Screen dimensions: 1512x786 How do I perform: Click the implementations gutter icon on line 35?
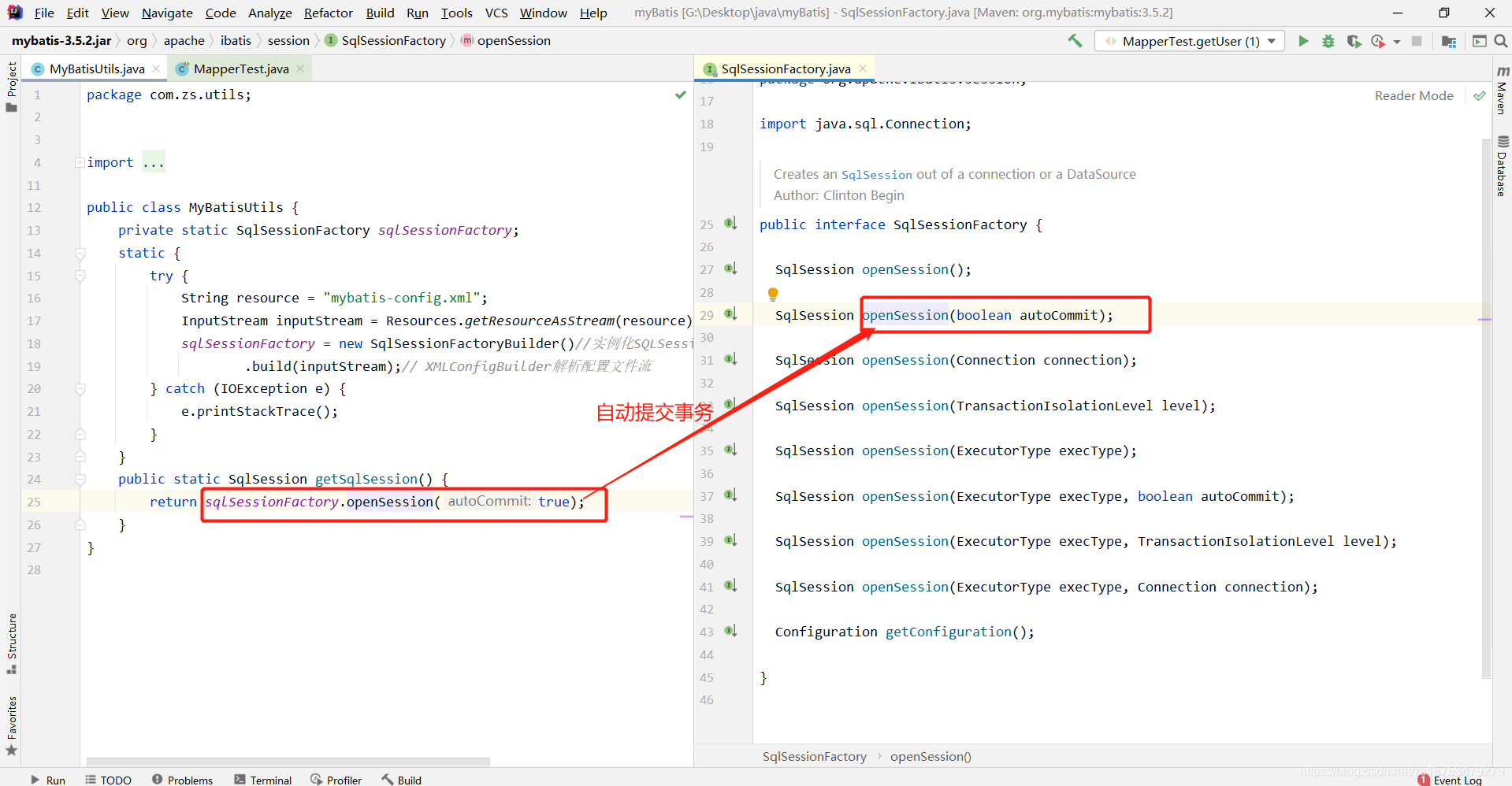pyautogui.click(x=730, y=450)
